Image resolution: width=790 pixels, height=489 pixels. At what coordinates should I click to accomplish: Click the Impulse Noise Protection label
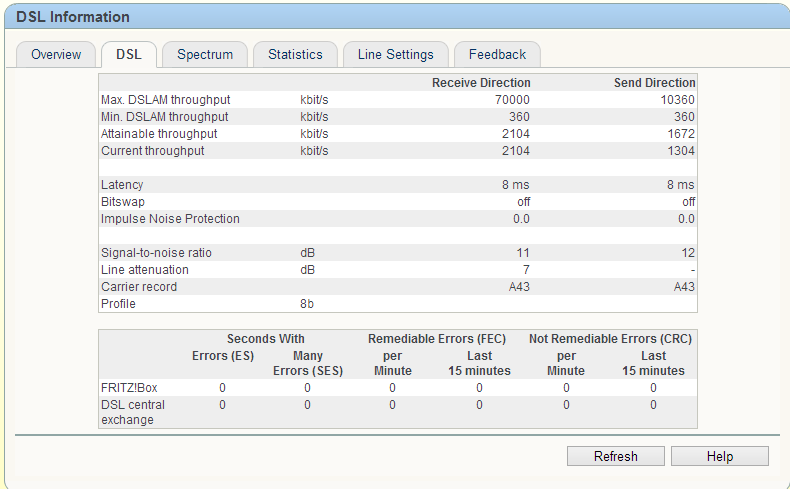click(x=170, y=219)
